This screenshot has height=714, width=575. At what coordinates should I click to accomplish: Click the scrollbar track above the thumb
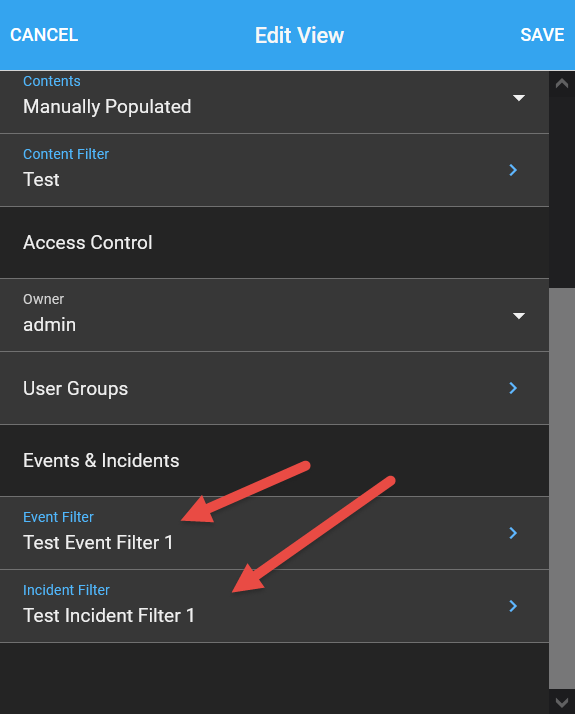tap(562, 191)
